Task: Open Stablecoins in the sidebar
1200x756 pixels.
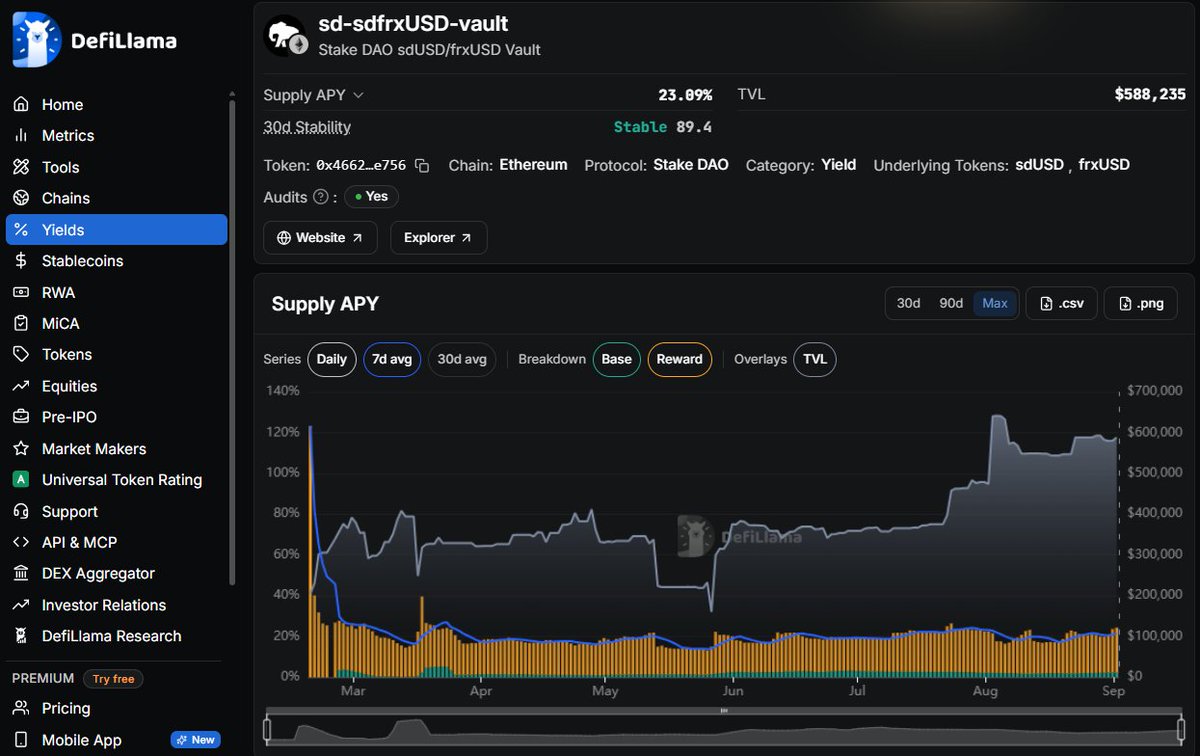Action: pyautogui.click(x=117, y=261)
